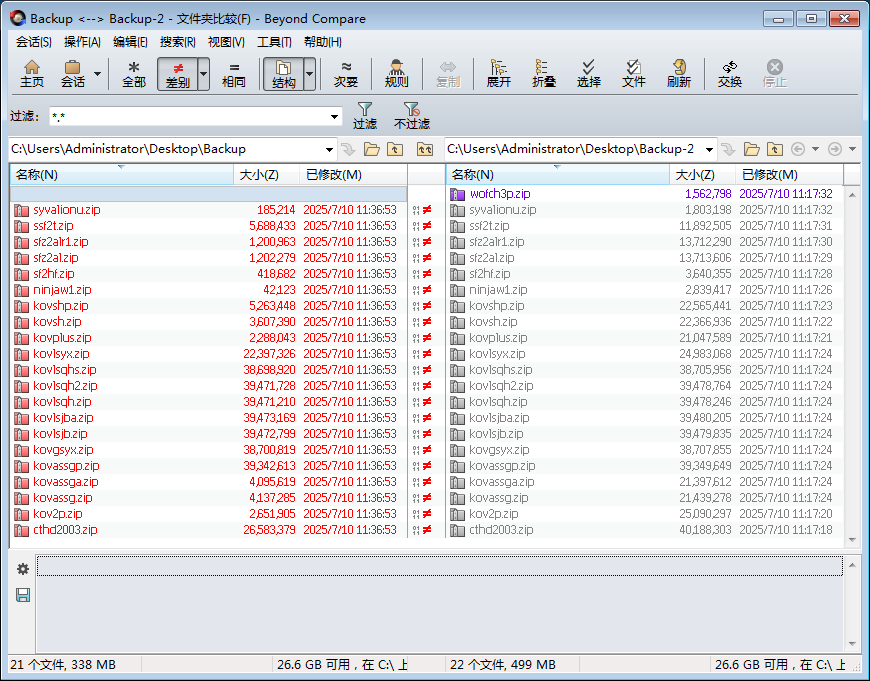The height and width of the screenshot is (681, 870).
Task: Click the left path field C:\Users\Administrator\Desktop\Backup
Action: (x=166, y=149)
